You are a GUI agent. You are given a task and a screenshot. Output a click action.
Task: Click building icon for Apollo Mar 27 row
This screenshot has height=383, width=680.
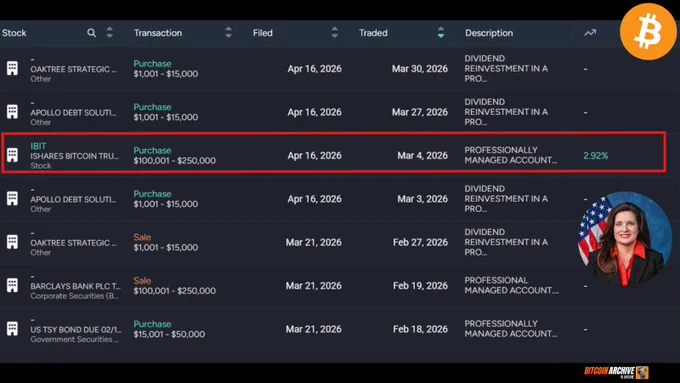point(13,111)
